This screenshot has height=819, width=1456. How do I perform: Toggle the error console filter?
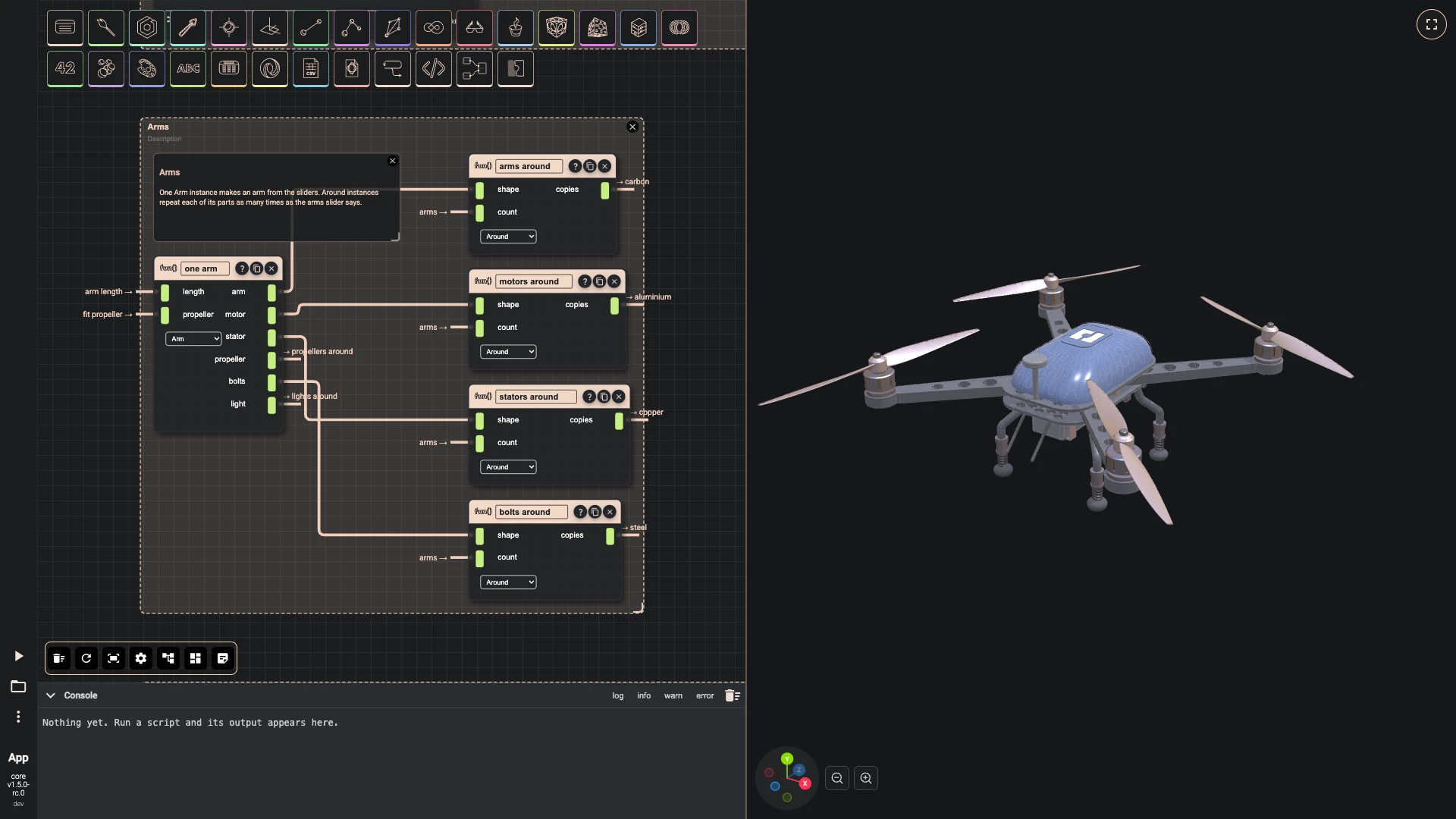(x=705, y=695)
